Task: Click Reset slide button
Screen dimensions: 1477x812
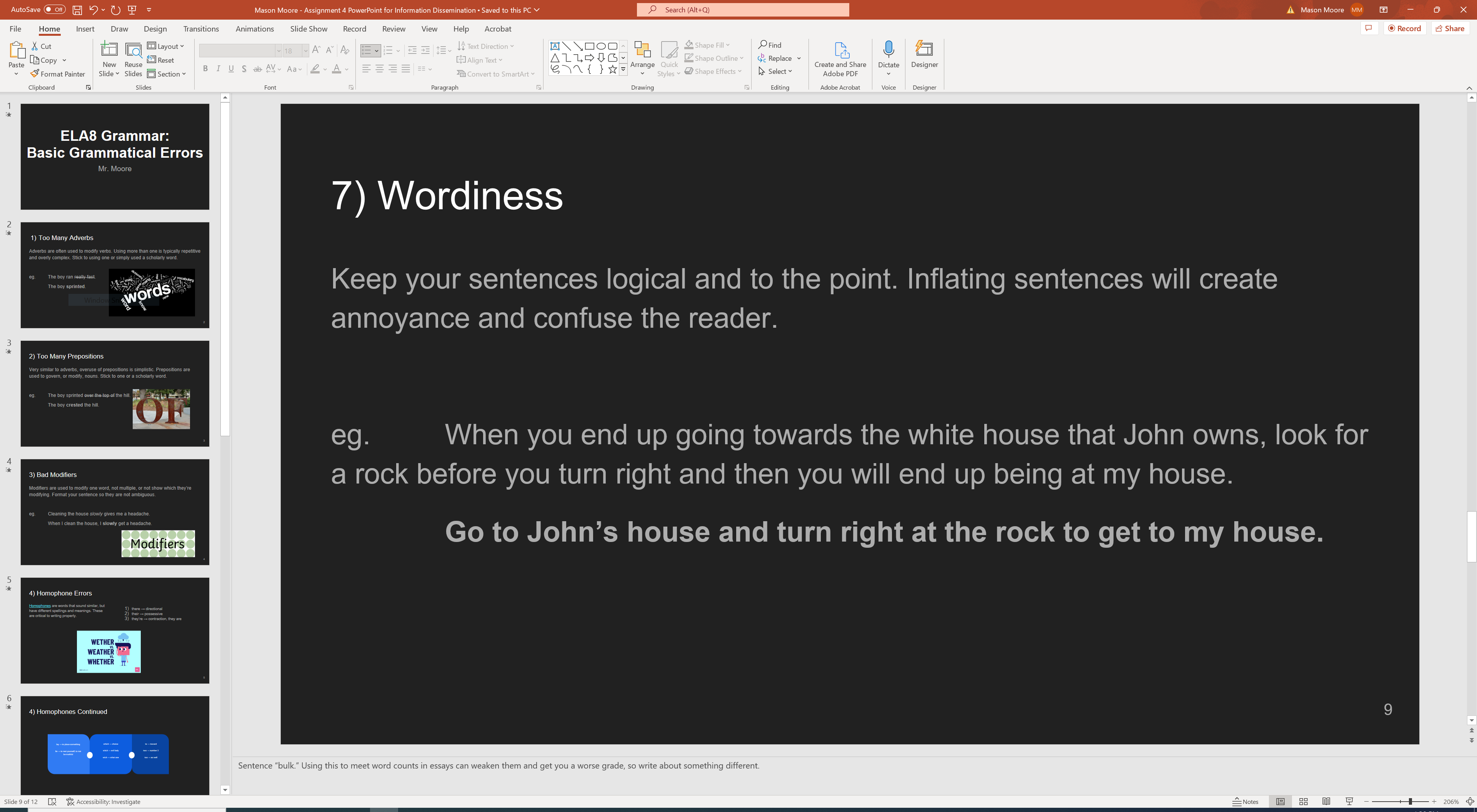Action: click(x=160, y=60)
